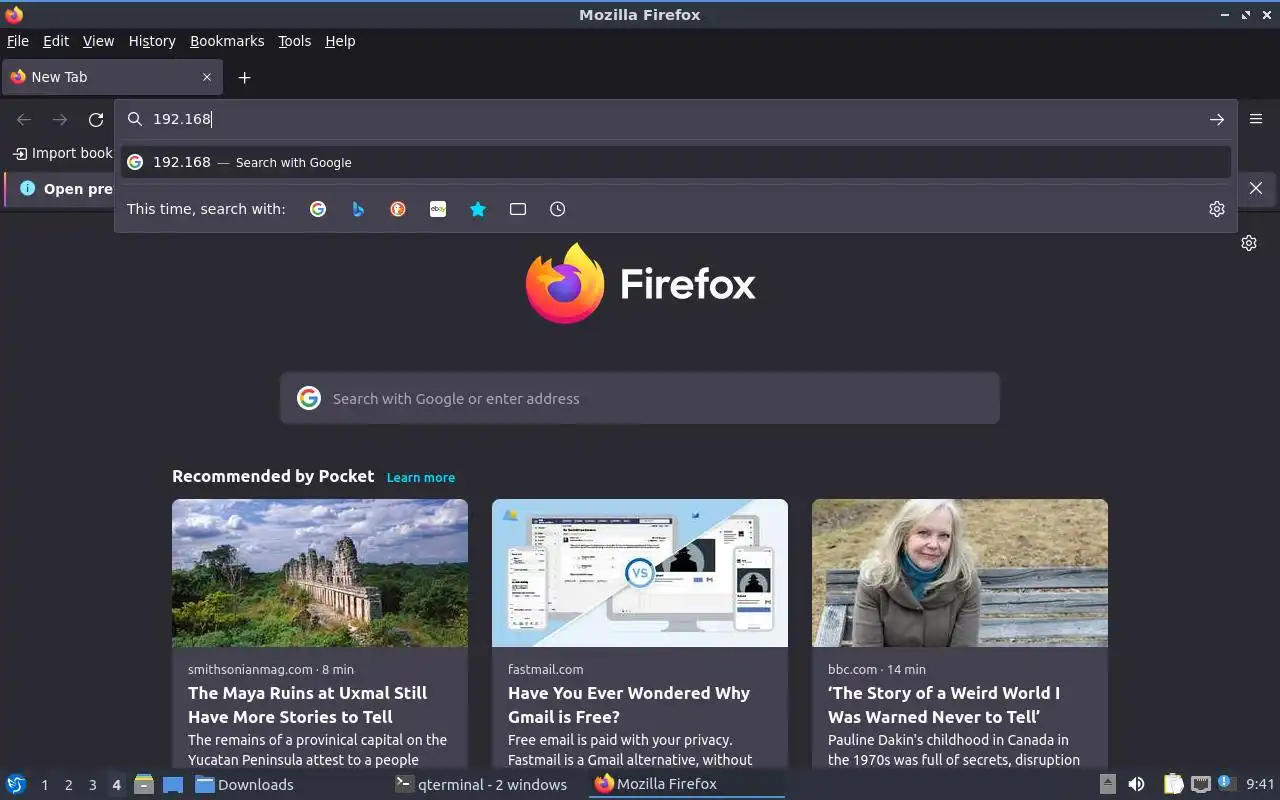Open the Help menu
1280x800 pixels.
[x=340, y=41]
